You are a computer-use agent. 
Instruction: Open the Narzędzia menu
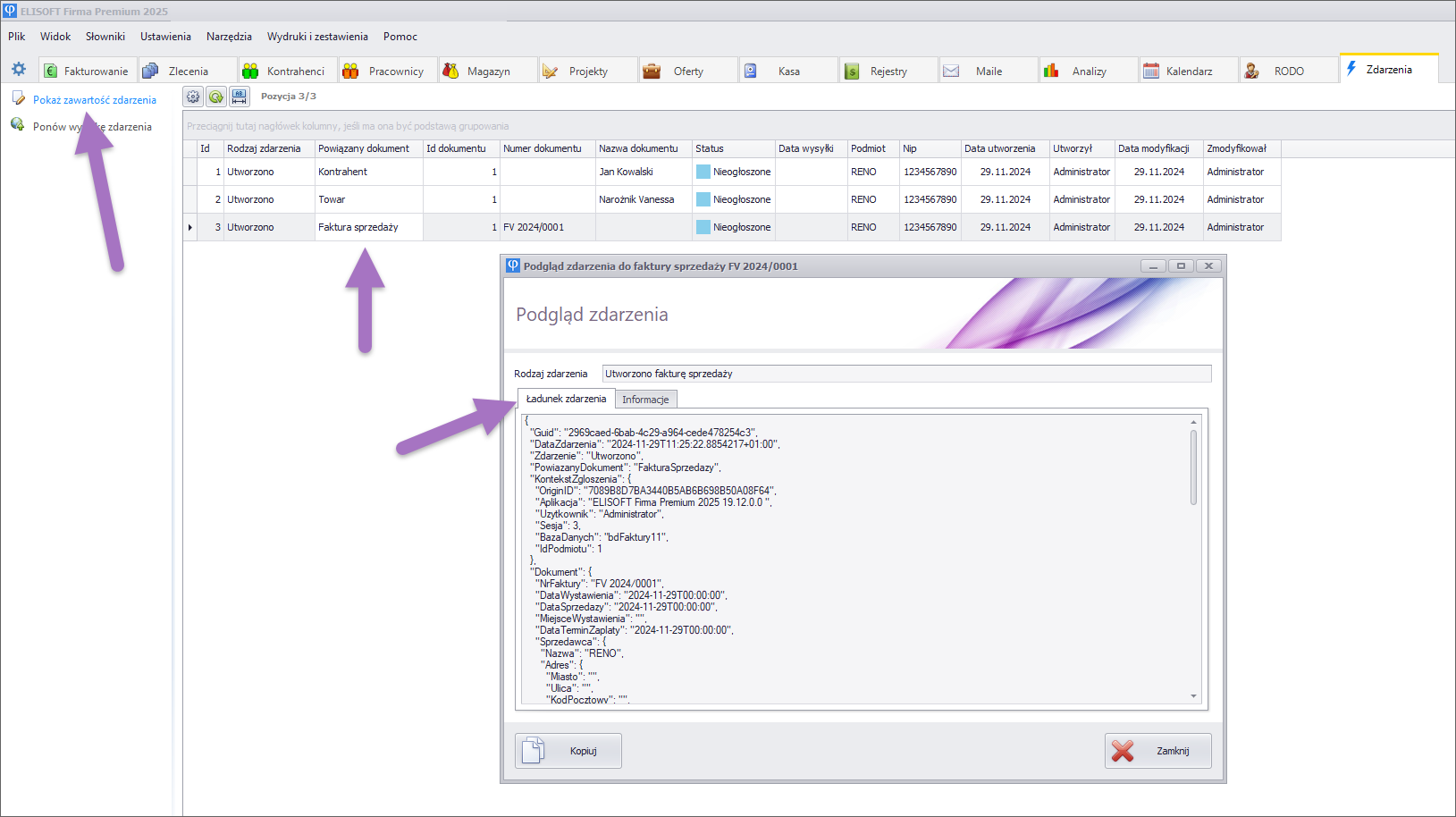(x=229, y=37)
